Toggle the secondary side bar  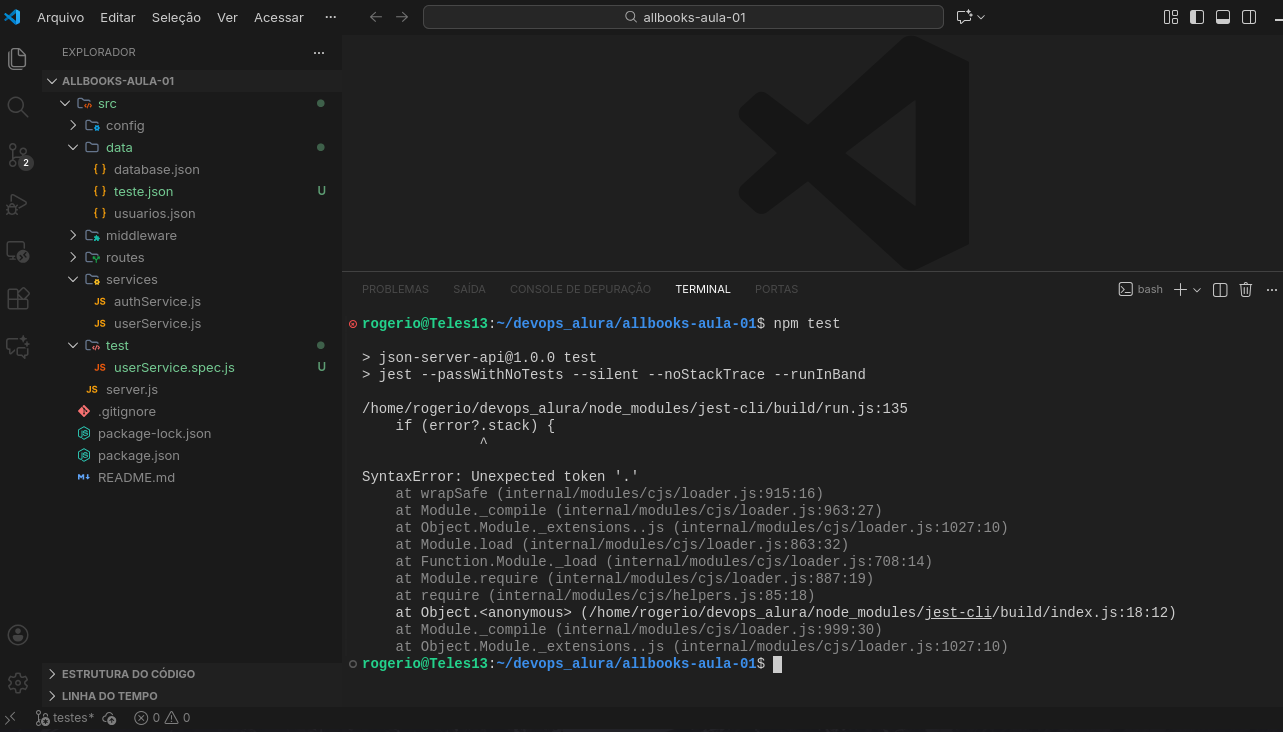1249,17
